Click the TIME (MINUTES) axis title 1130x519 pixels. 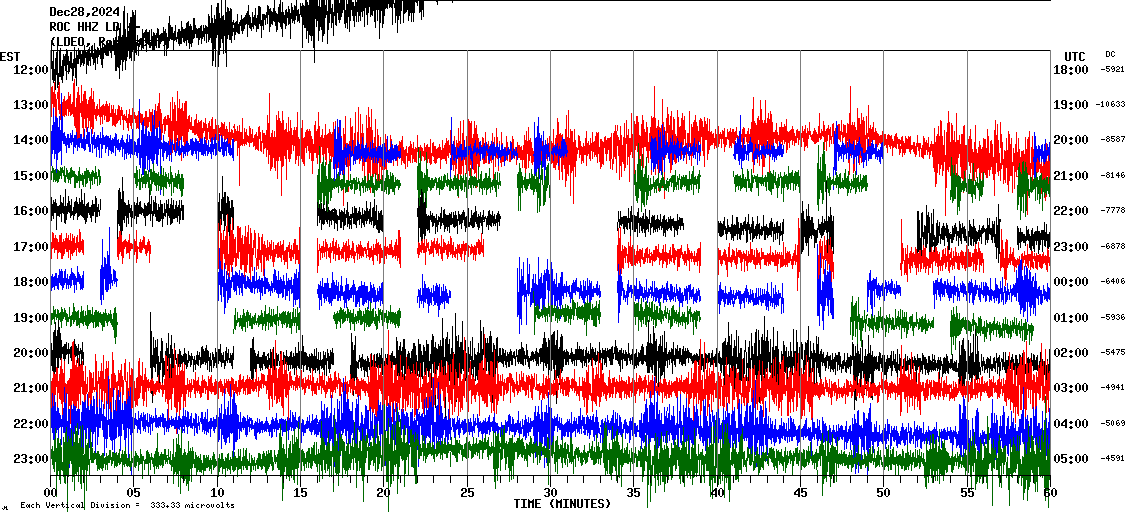point(561,504)
